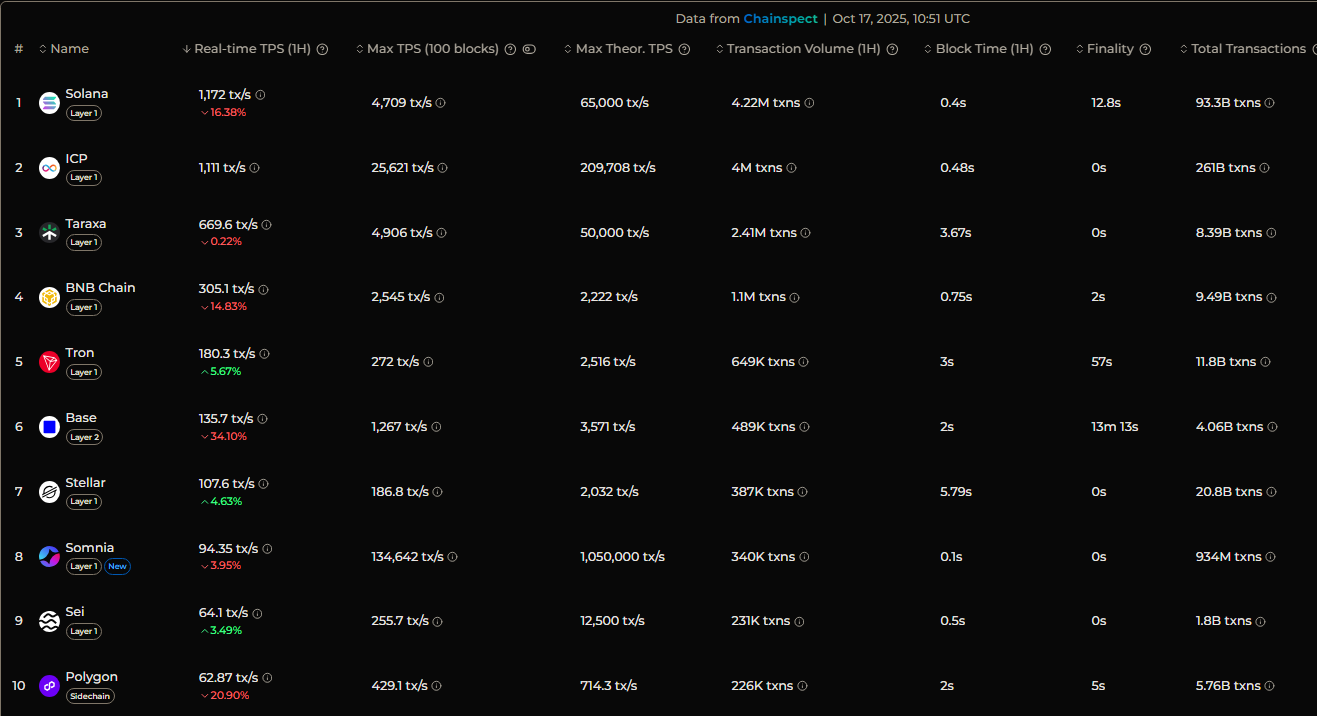Open the Somnia chain name link
The image size is (1317, 716).
90,548
